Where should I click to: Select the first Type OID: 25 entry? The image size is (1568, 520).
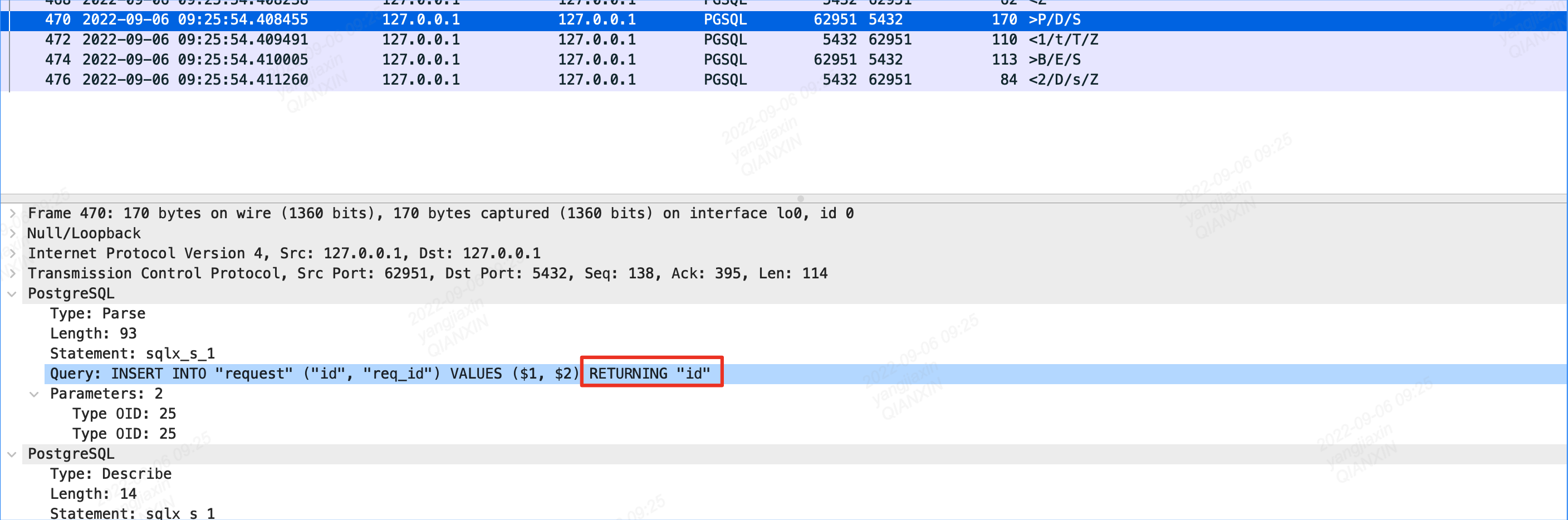click(125, 414)
